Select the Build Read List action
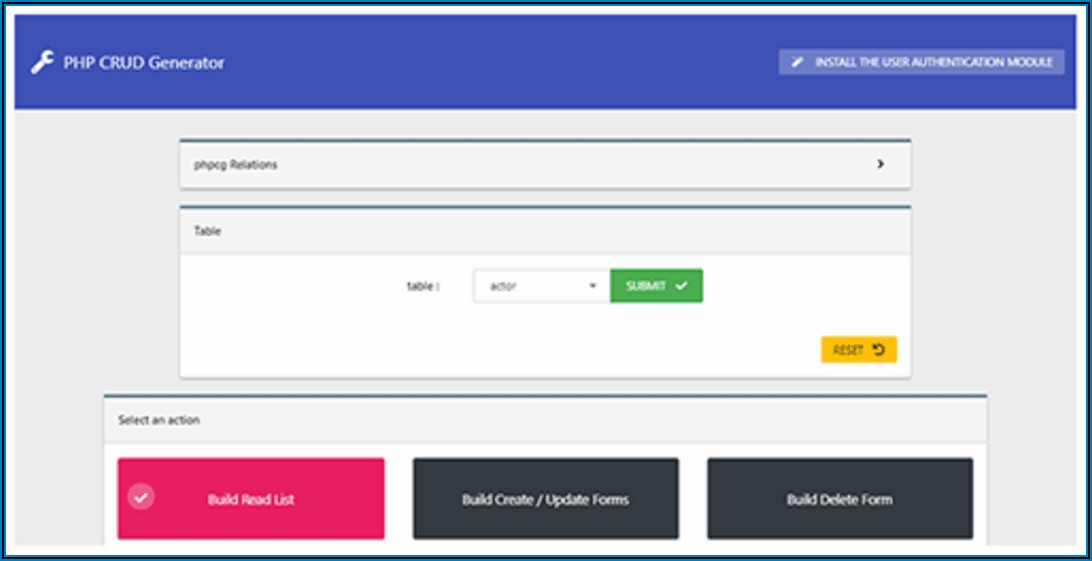Image resolution: width=1092 pixels, height=561 pixels. 251,498
